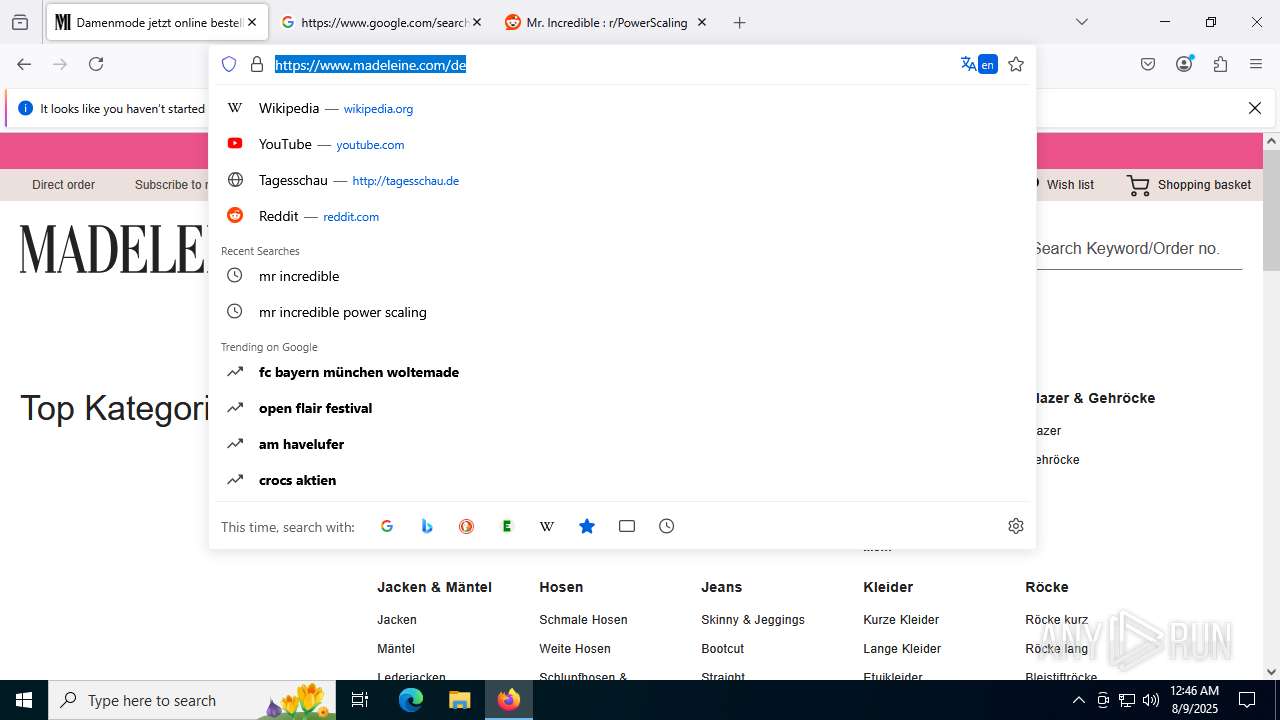The image size is (1280, 720).
Task: Open the Direct order link
Action: (x=63, y=185)
